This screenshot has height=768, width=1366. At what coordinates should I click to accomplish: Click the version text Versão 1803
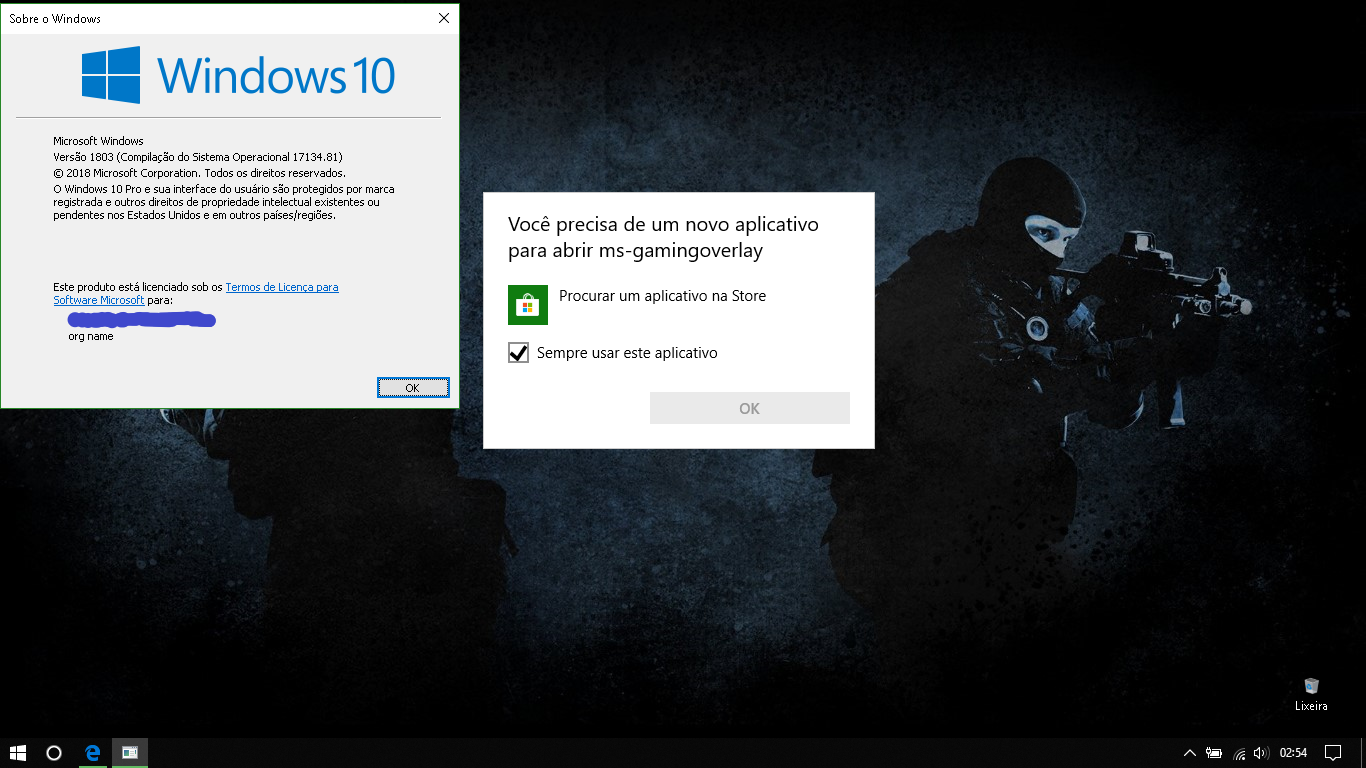pyautogui.click(x=198, y=157)
